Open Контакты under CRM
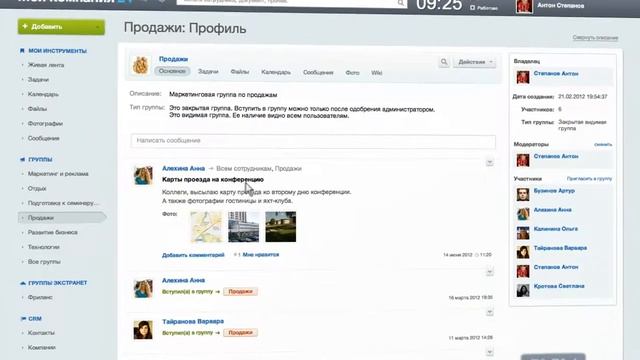Image resolution: width=640 pixels, height=360 pixels. click(x=41, y=333)
